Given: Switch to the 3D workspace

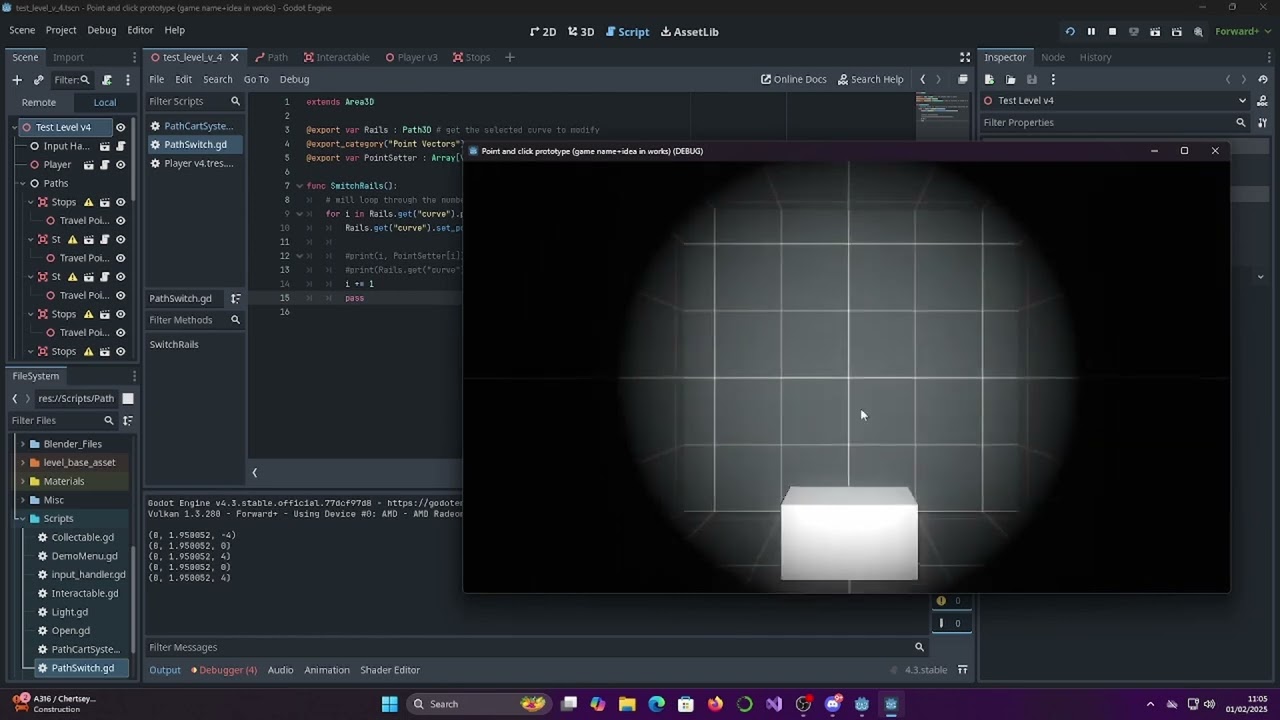Looking at the screenshot, I should [581, 32].
